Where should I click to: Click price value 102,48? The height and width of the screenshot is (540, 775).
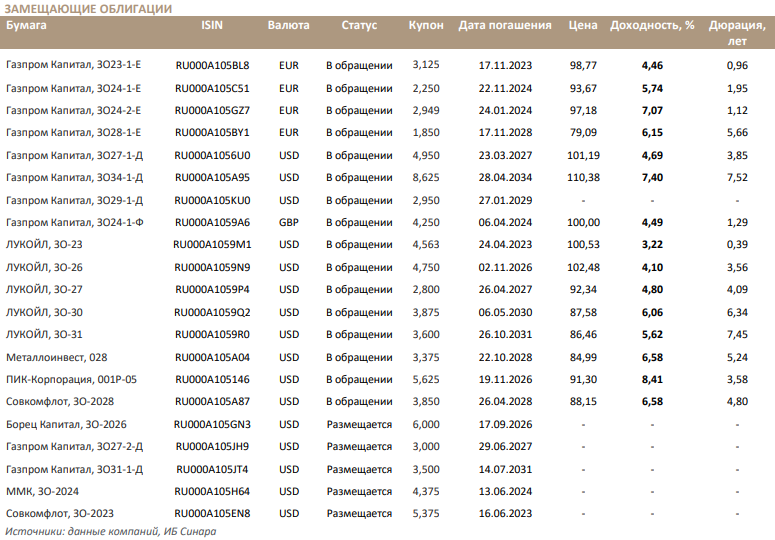(x=583, y=268)
